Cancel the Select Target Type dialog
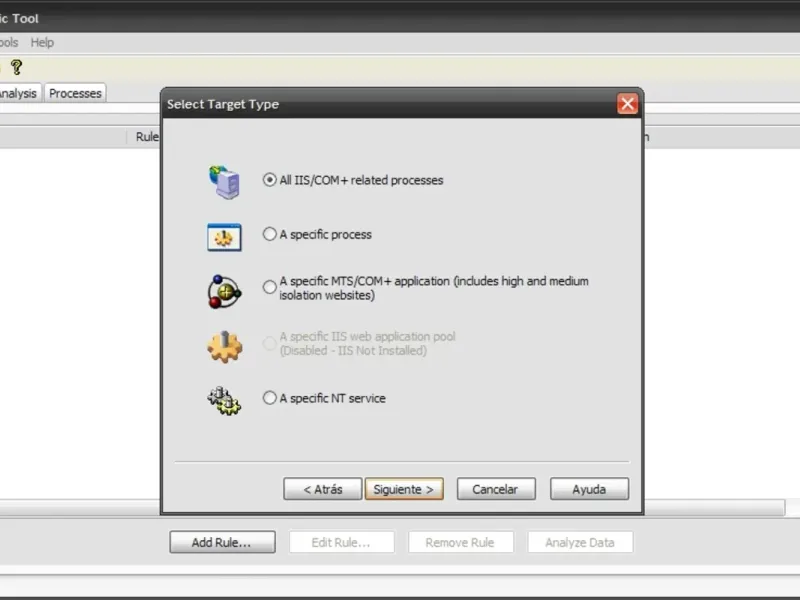800x600 pixels. [x=496, y=489]
